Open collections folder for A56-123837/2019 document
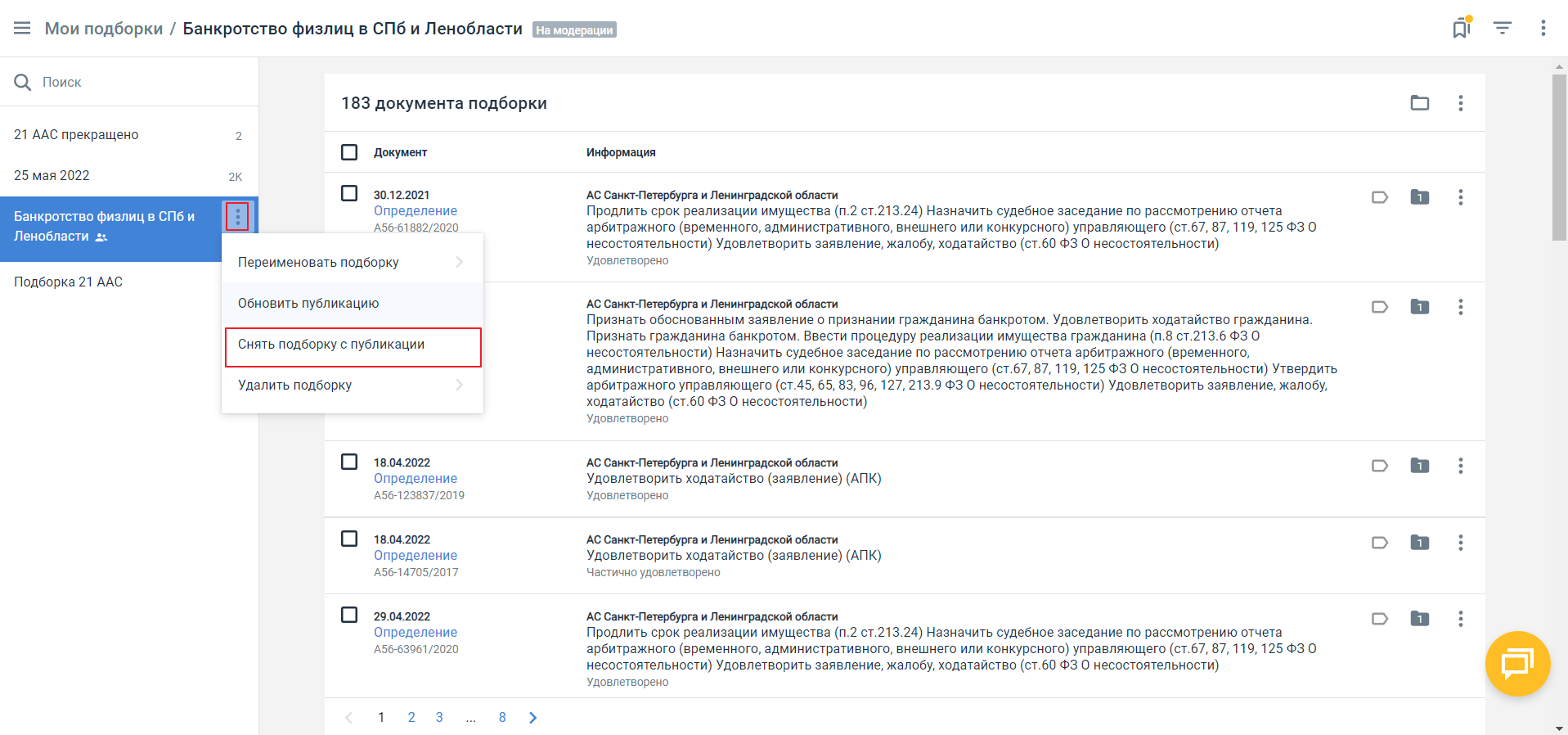This screenshot has height=735, width=1568. [x=1420, y=466]
